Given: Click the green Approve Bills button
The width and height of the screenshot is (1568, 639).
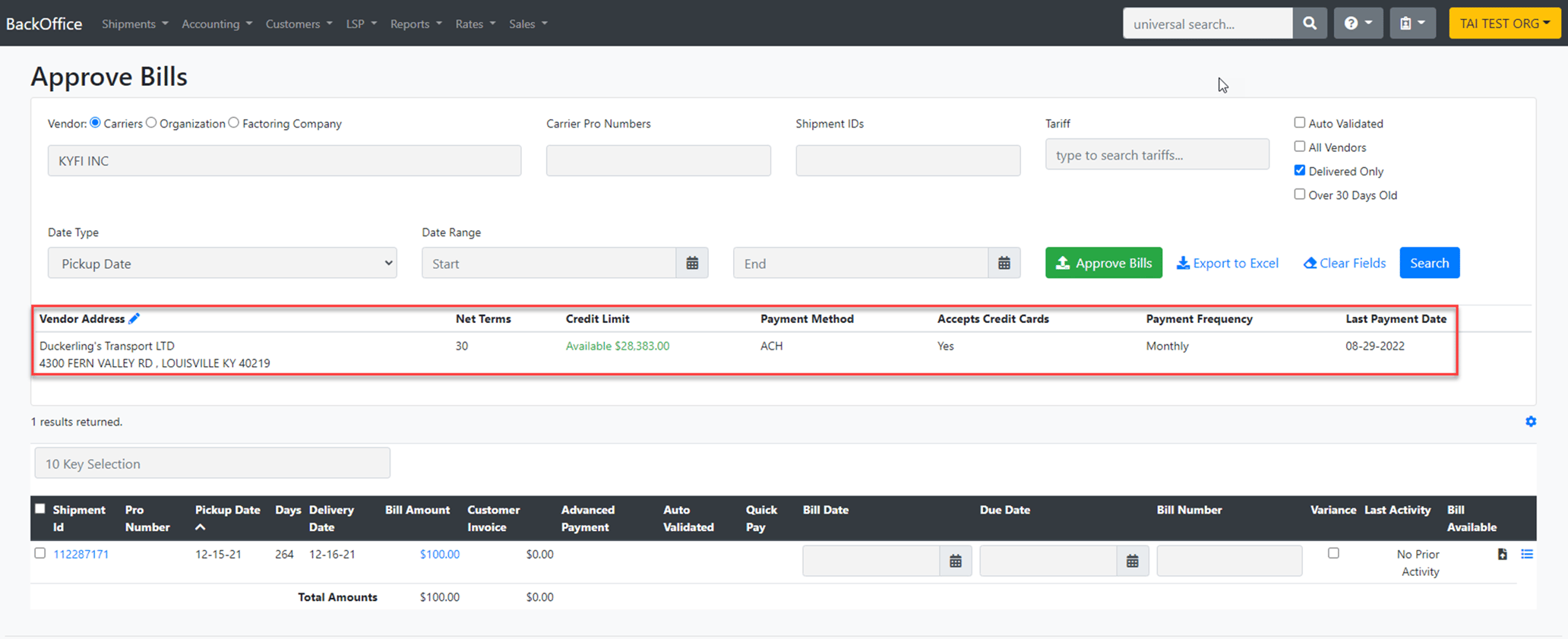Looking at the screenshot, I should (x=1103, y=263).
